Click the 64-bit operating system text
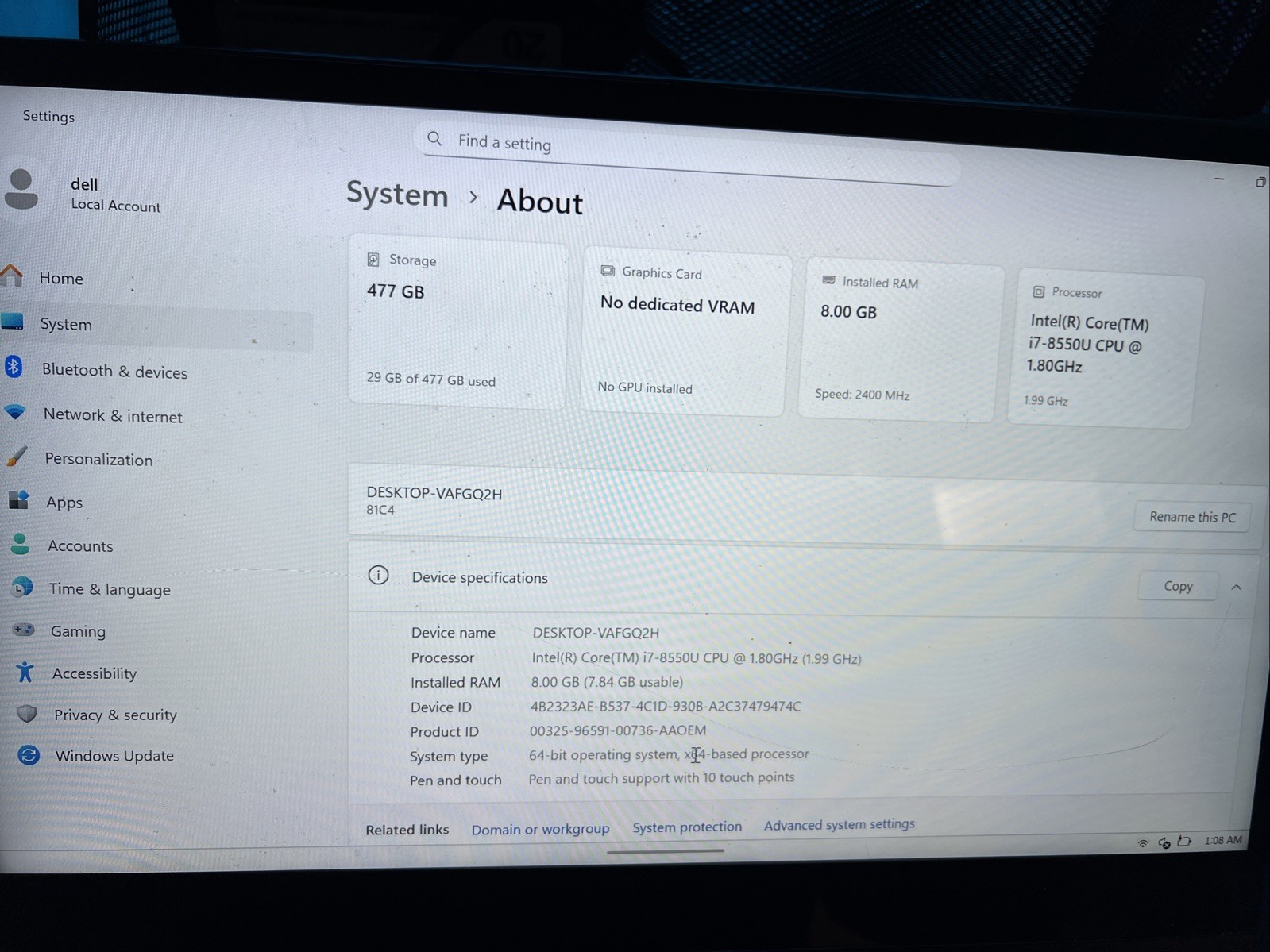The image size is (1270, 952). pyautogui.click(x=669, y=754)
